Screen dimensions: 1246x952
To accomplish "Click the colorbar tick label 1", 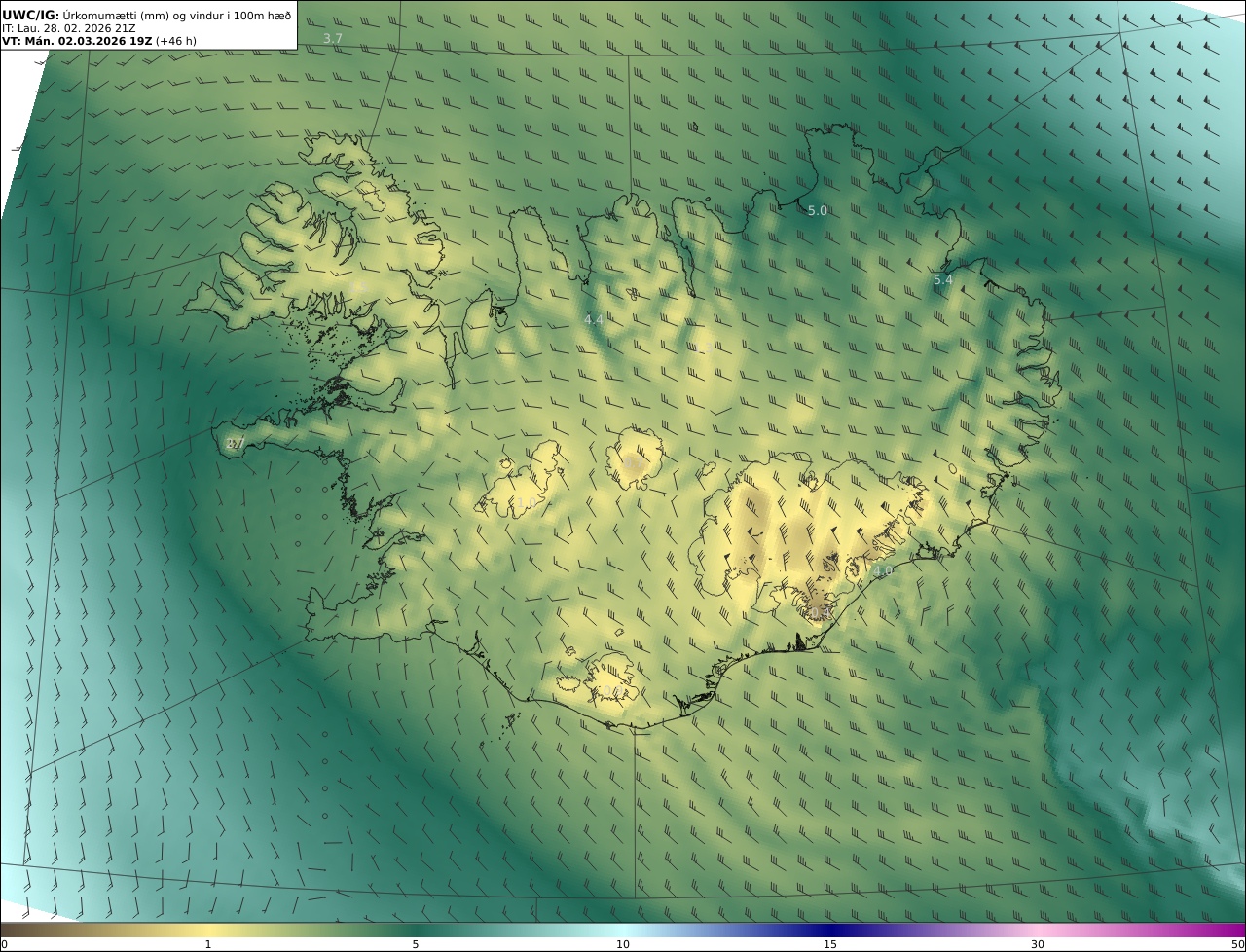I will click(208, 944).
